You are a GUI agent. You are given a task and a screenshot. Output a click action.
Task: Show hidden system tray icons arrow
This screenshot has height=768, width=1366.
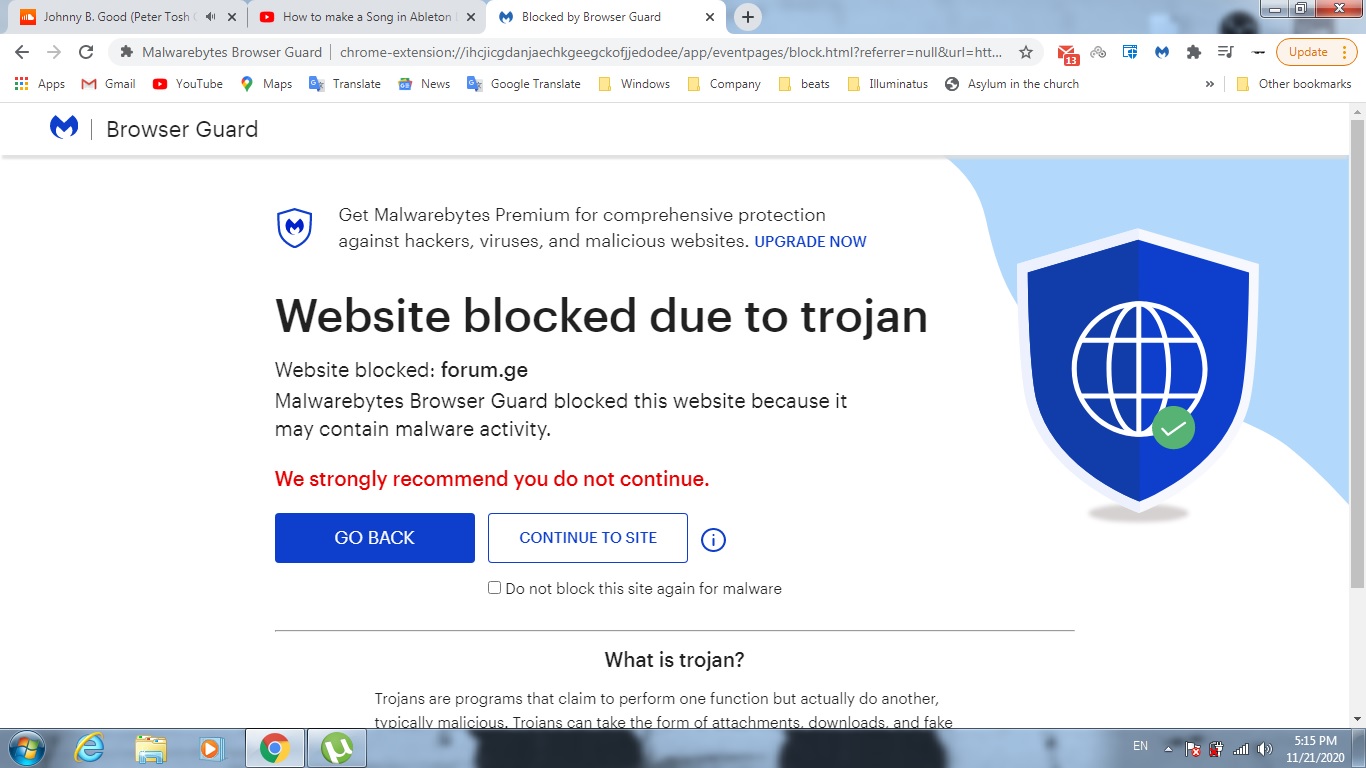(1167, 747)
